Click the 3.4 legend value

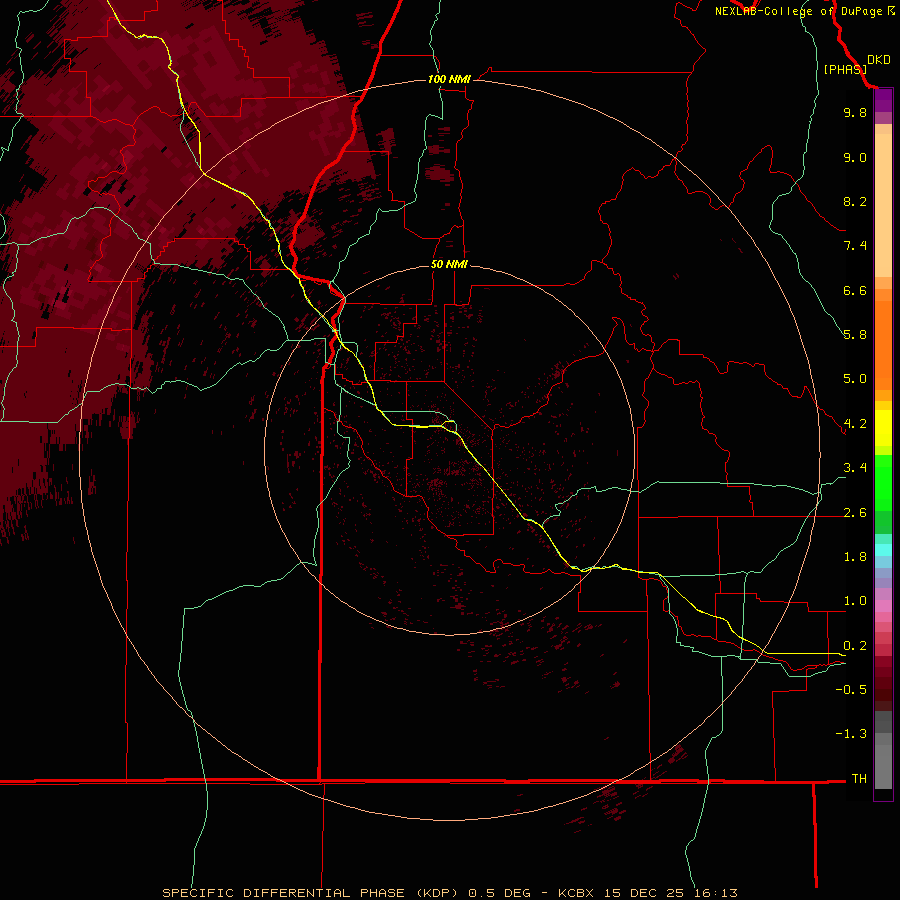coord(855,468)
